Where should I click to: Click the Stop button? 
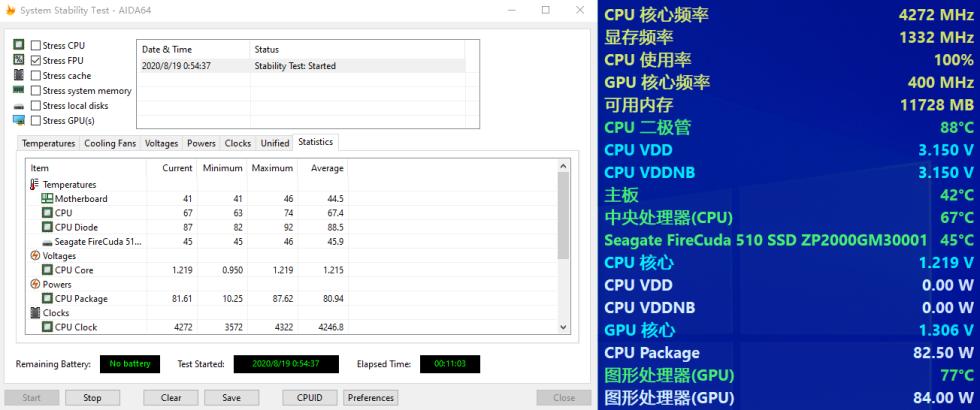point(92,398)
